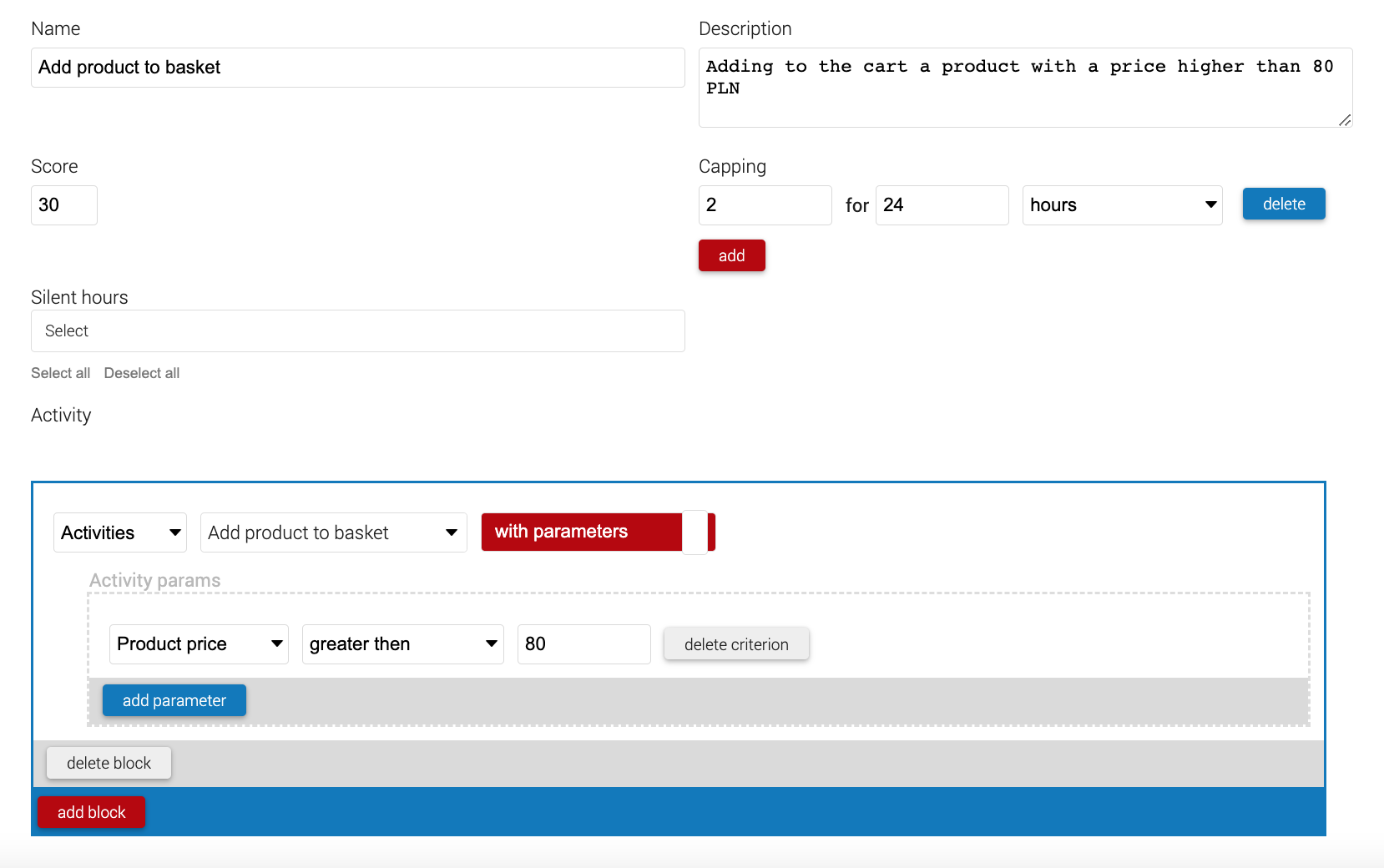Click the capping duration field showing 24

[x=942, y=205]
